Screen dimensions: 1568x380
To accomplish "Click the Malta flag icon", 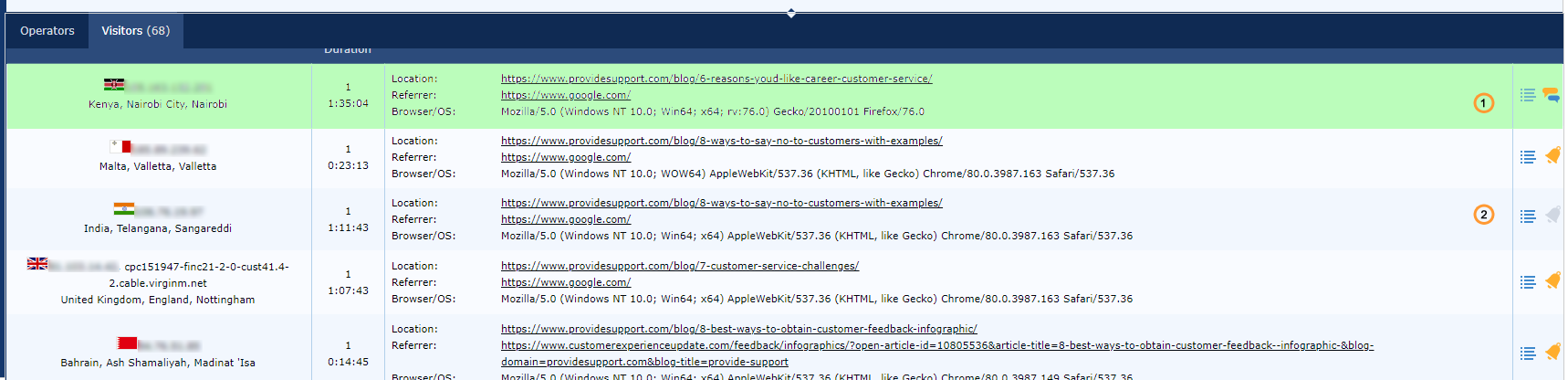I will pyautogui.click(x=120, y=146).
